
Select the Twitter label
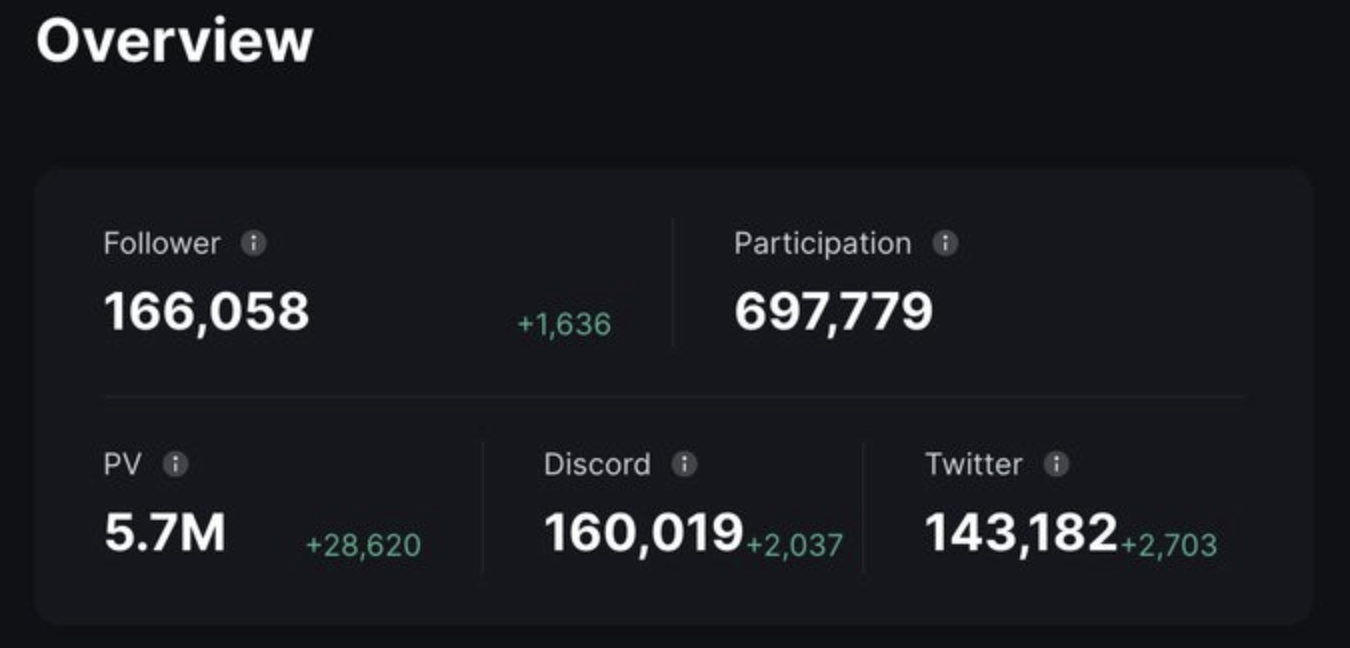(x=973, y=464)
